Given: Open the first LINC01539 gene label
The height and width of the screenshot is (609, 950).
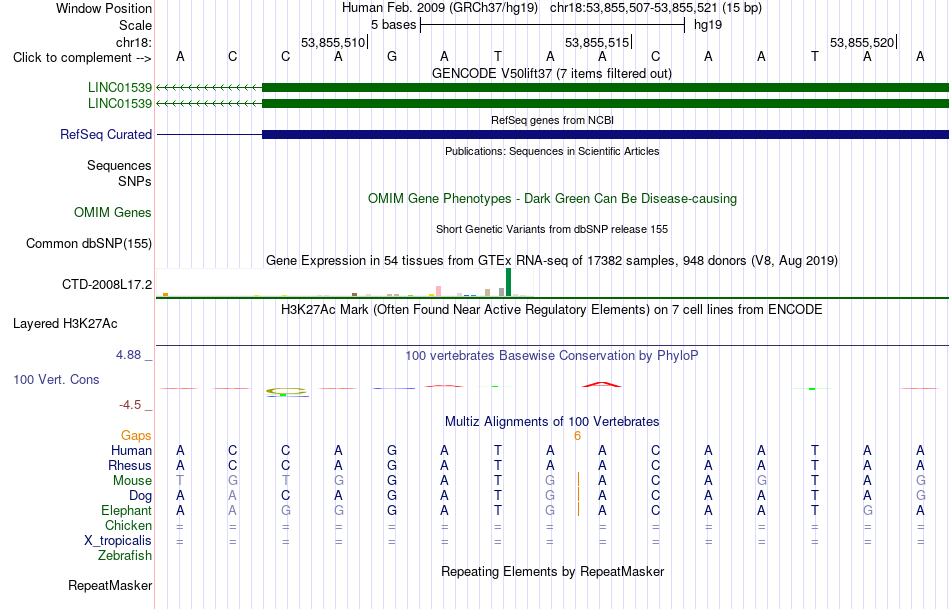Looking at the screenshot, I should pyautogui.click(x=120, y=87).
